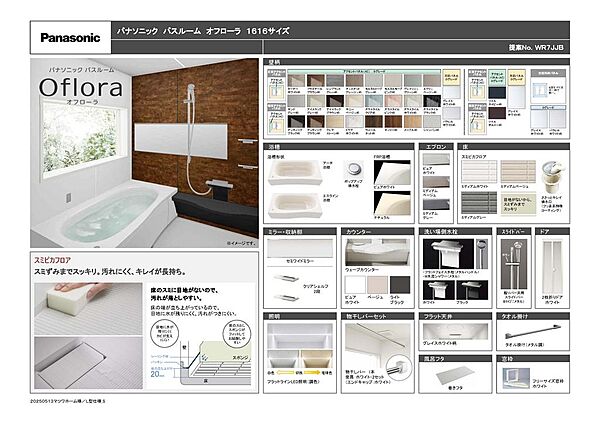Click the ドア section header
600x424 pixels.
click(552, 232)
